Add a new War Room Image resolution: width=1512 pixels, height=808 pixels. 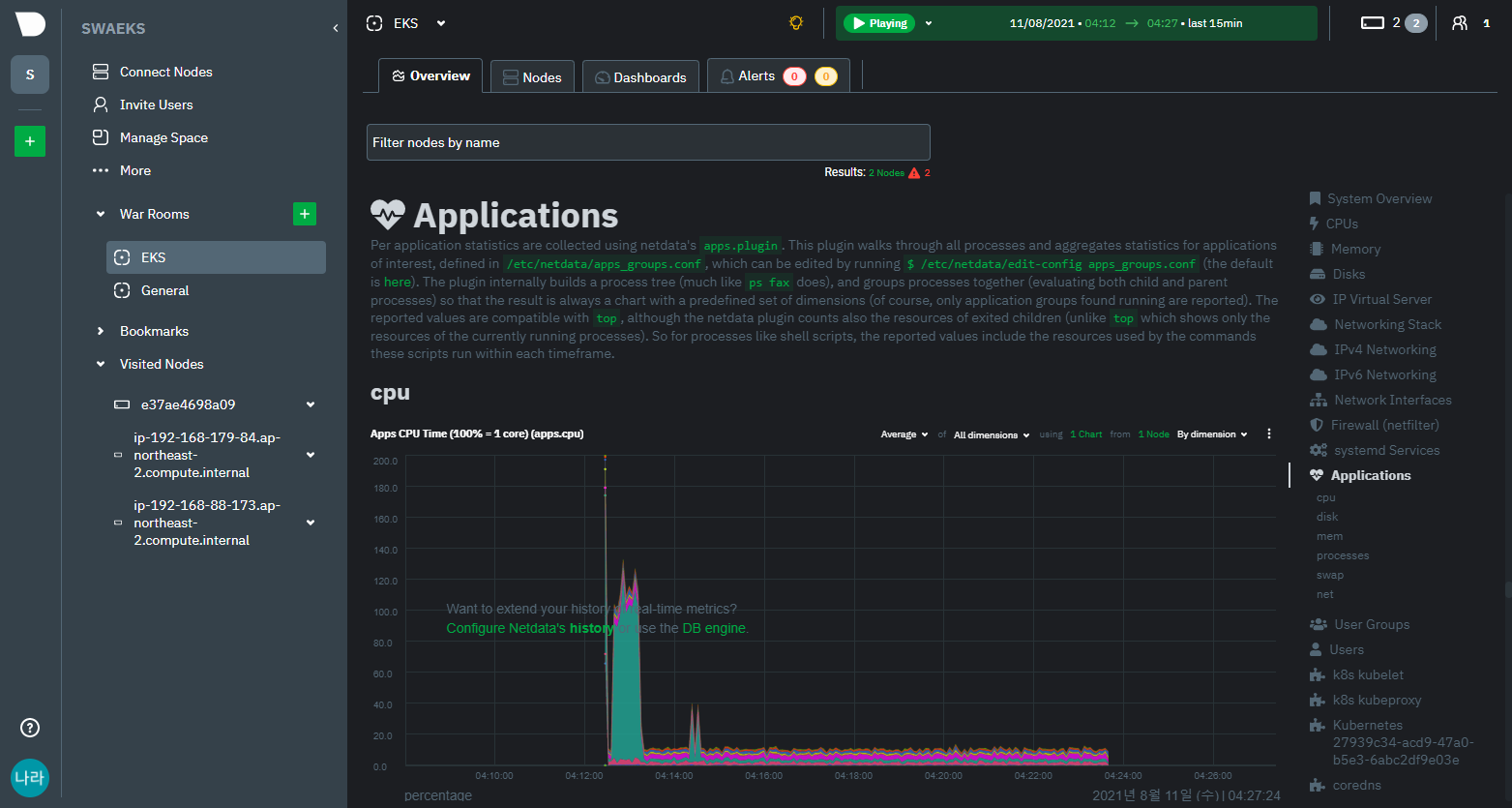[305, 214]
